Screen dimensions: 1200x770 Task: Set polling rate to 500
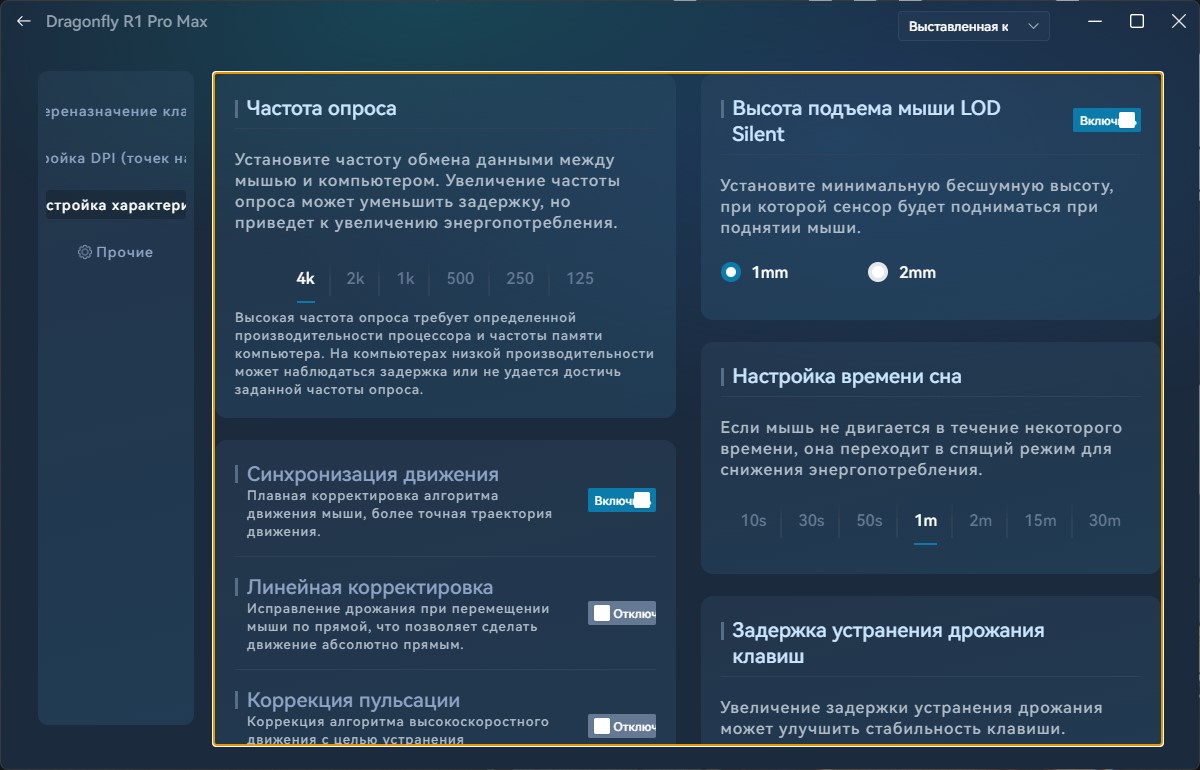click(461, 279)
